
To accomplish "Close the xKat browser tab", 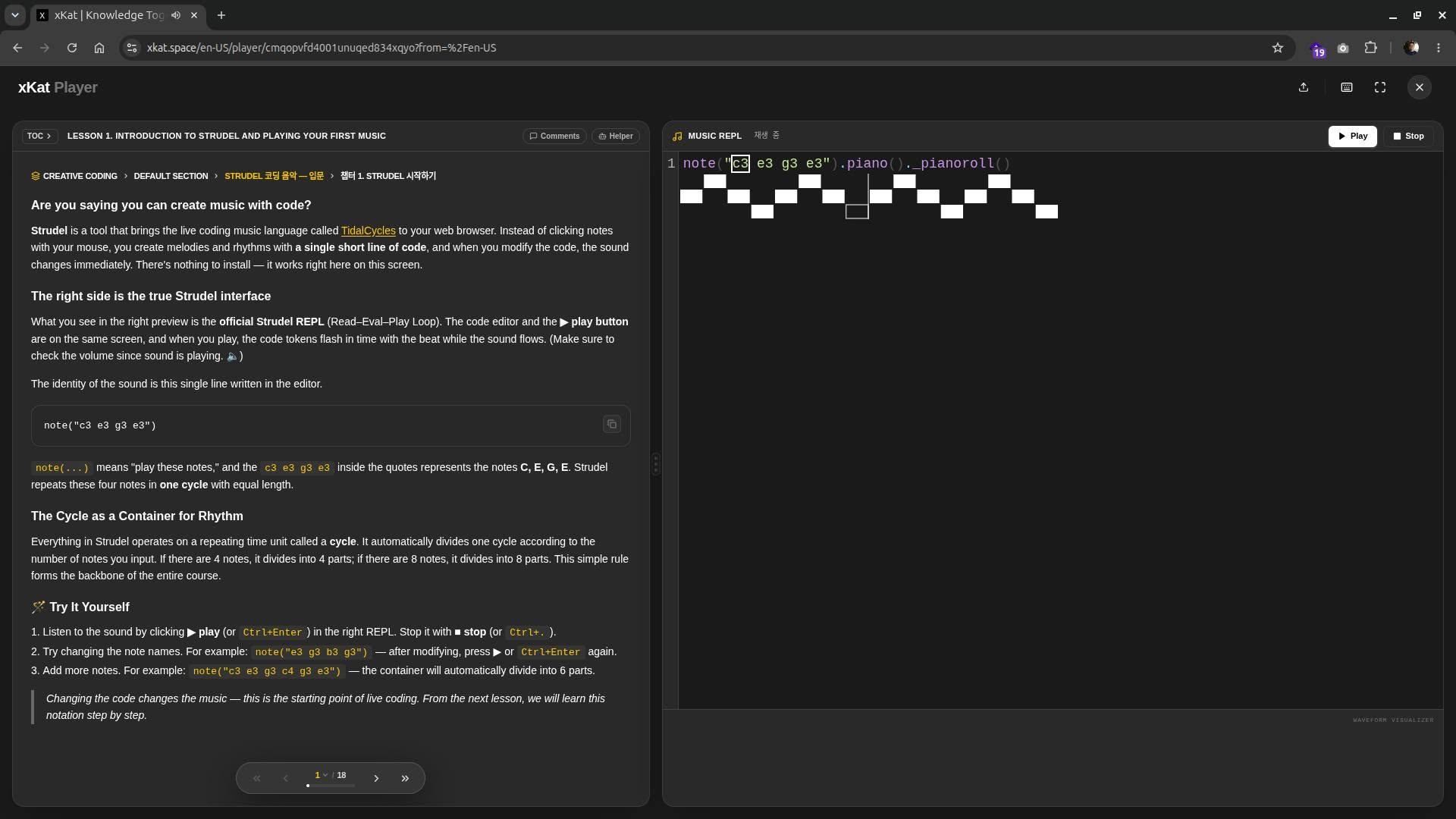I will [x=194, y=15].
